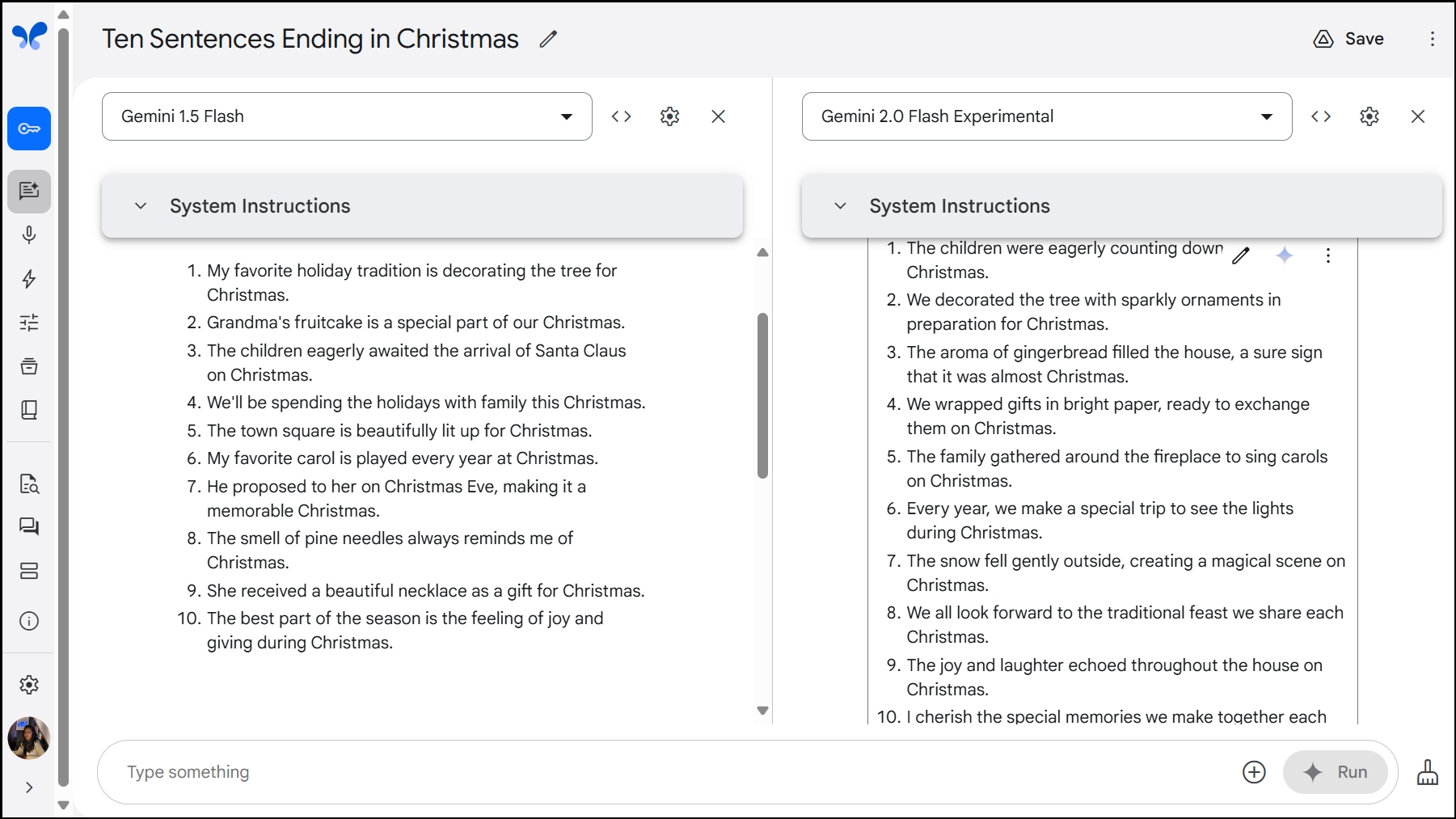Open the lightning bolt Starter Apps icon
Viewport: 1456px width, 819px height.
(29, 279)
